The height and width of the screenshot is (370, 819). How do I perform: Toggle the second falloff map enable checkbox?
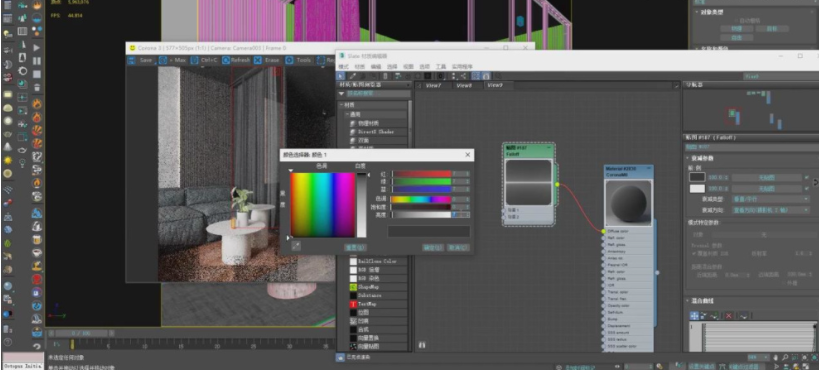(x=807, y=189)
